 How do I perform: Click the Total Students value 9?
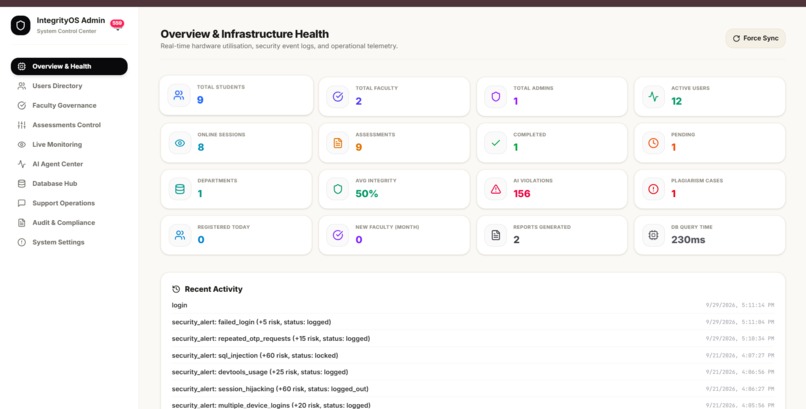pos(200,100)
